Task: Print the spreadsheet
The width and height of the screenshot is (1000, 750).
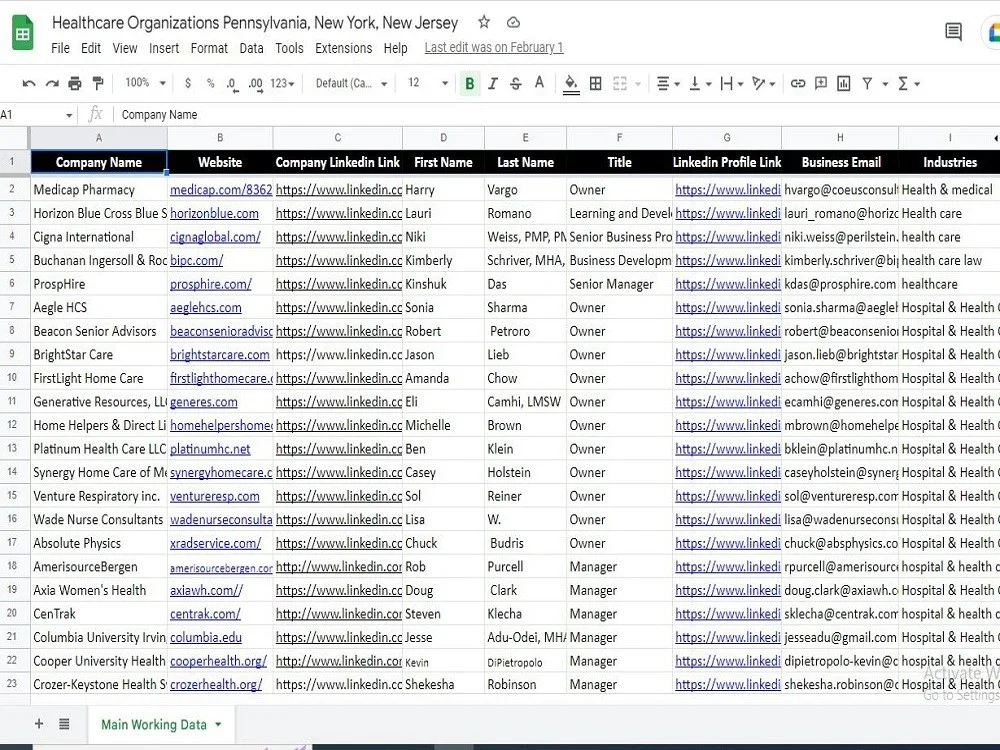Action: click(x=75, y=84)
